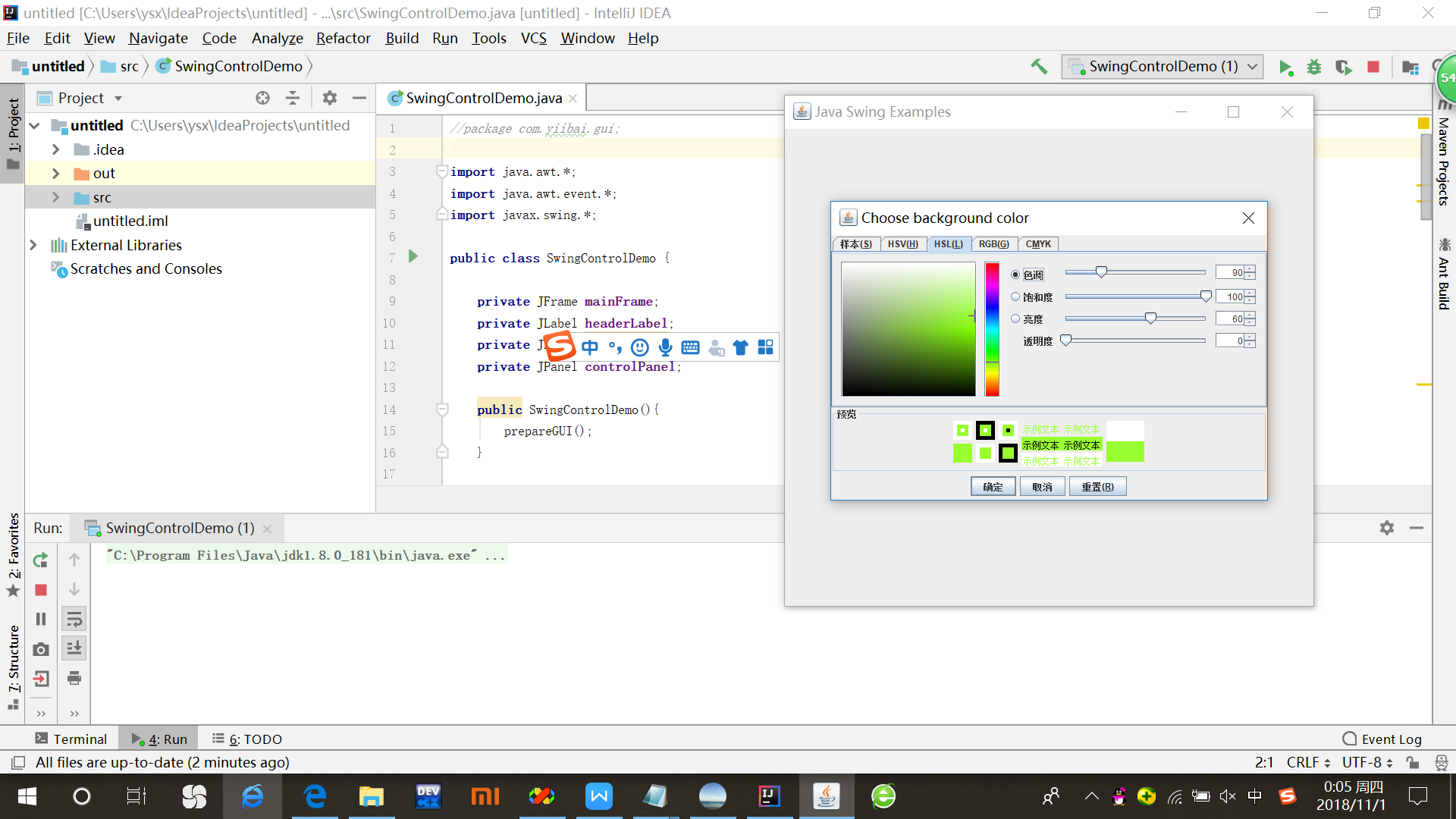The width and height of the screenshot is (1456, 819).
Task: Select the saturation (饱和度) radio button
Action: [x=1015, y=297]
